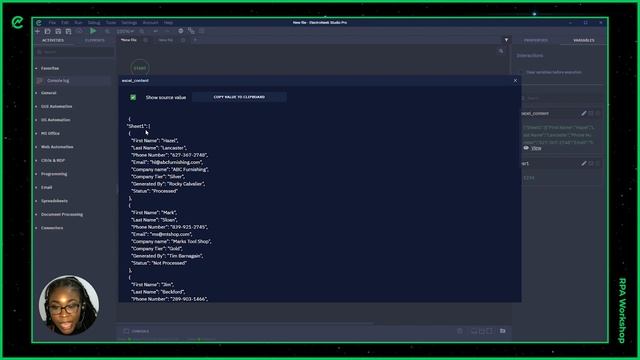The image size is (640, 360).
Task: Click the variables search field
Action: click(561, 98)
